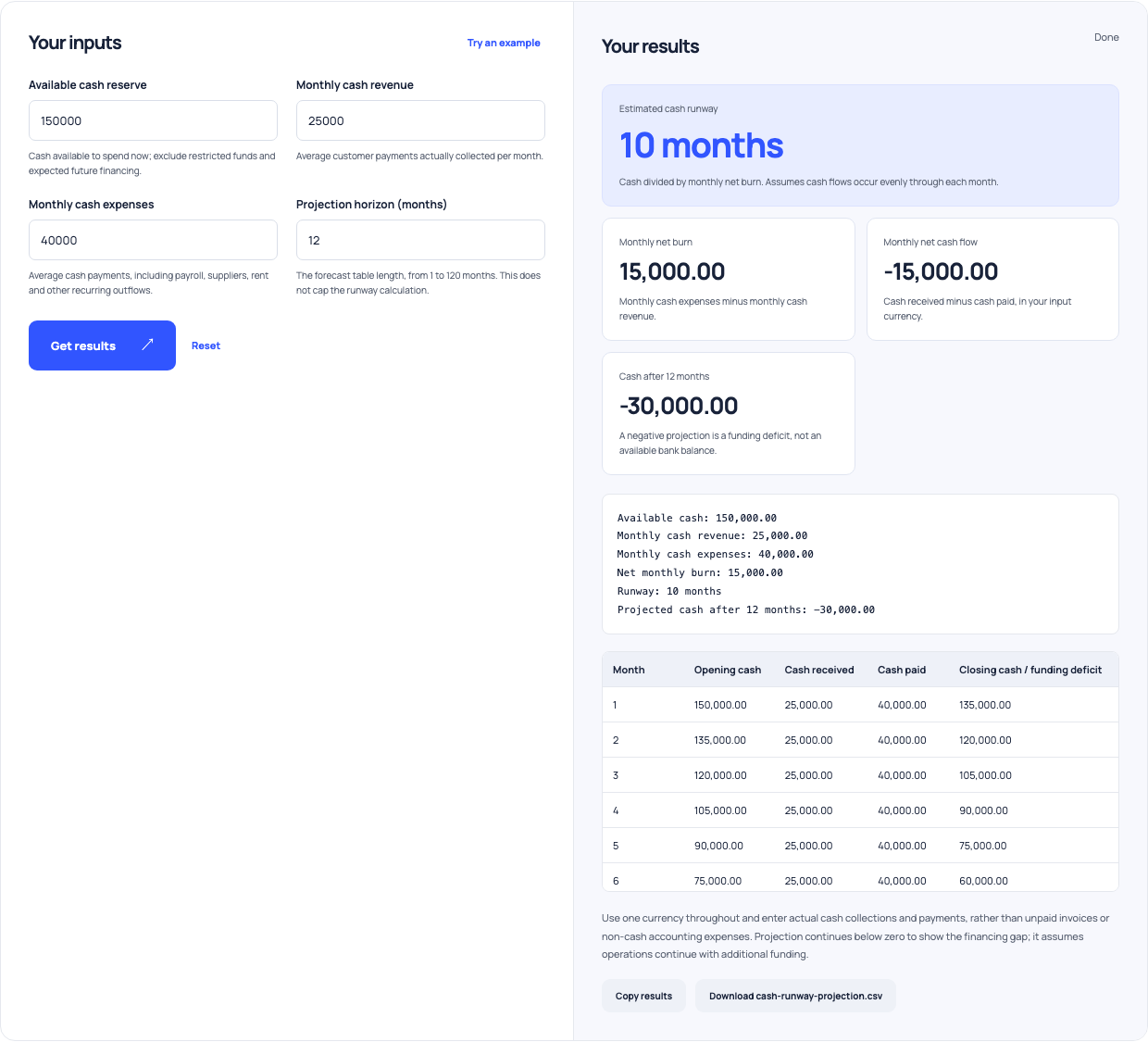Click the Estimated cash runway label
Screen dimensions: 1148x1042
pos(668,108)
